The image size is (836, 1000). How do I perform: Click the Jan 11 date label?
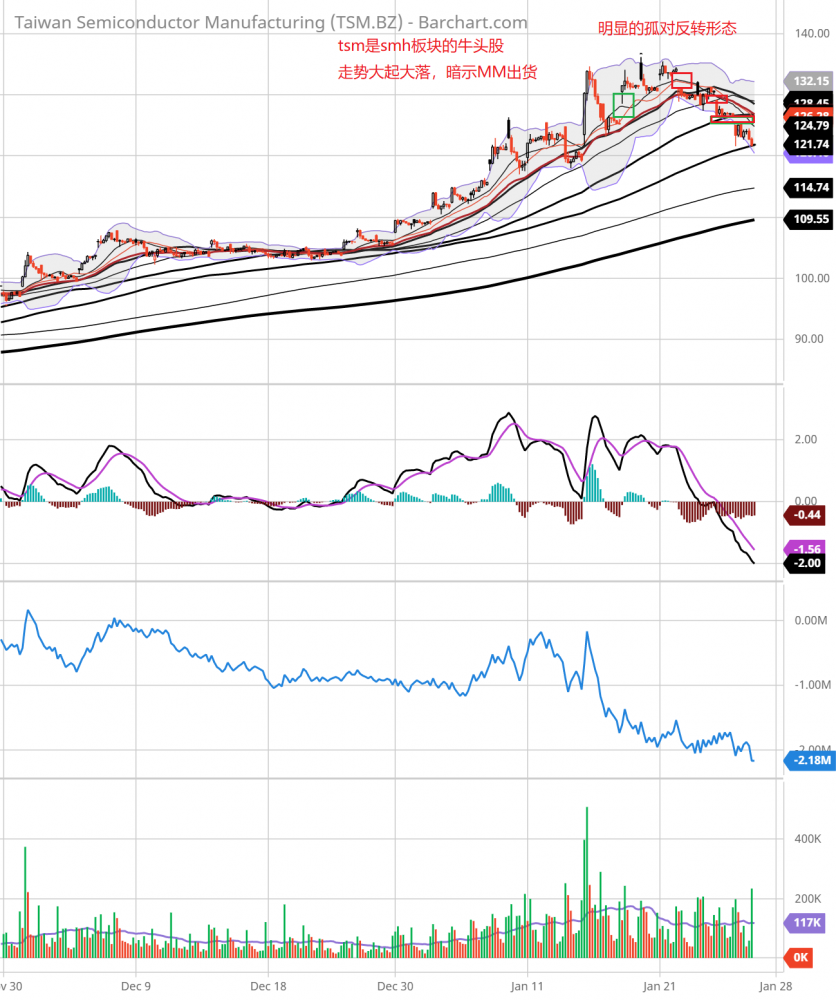pyautogui.click(x=526, y=983)
